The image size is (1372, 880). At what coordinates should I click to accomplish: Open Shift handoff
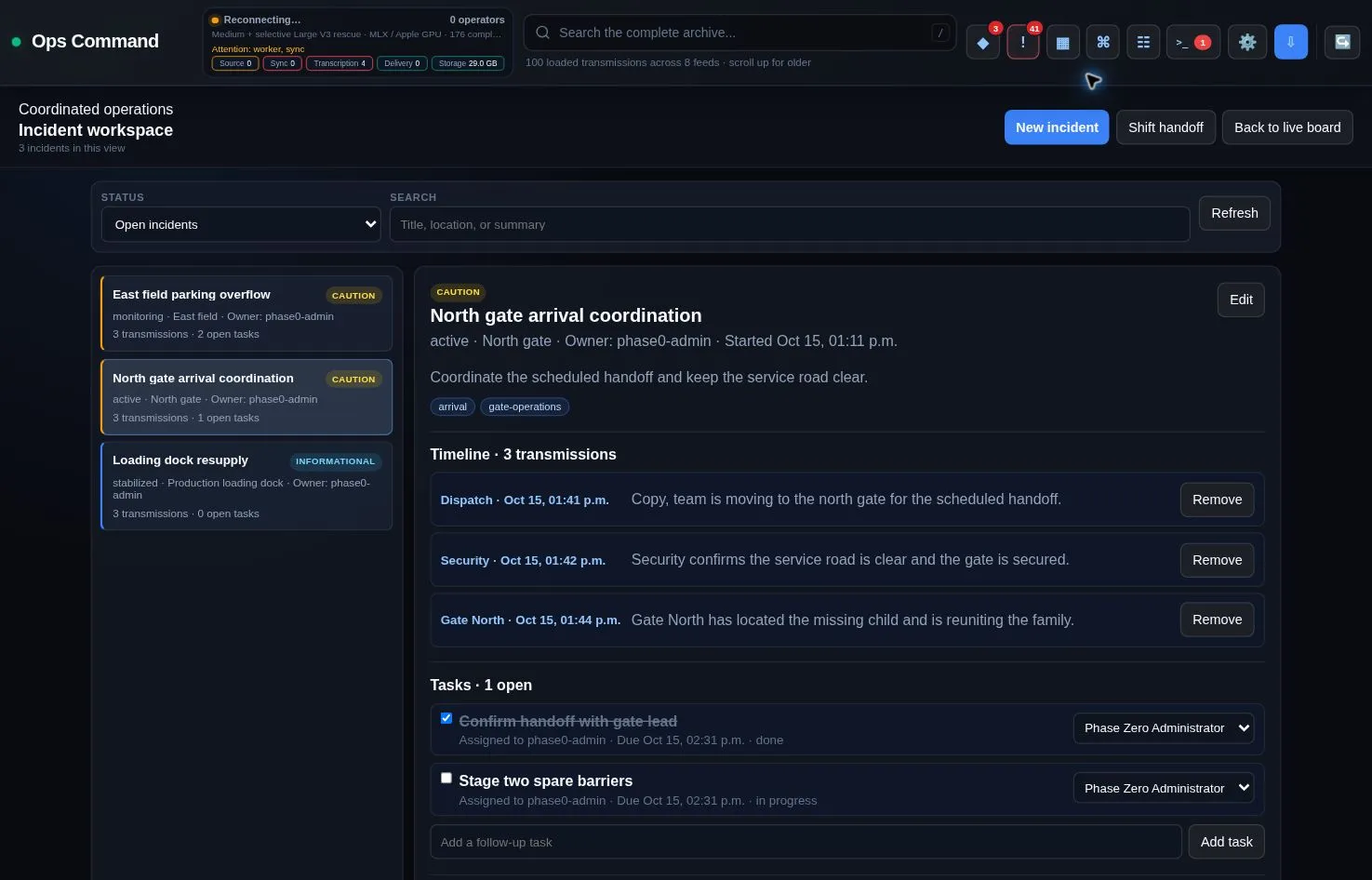[x=1166, y=127]
